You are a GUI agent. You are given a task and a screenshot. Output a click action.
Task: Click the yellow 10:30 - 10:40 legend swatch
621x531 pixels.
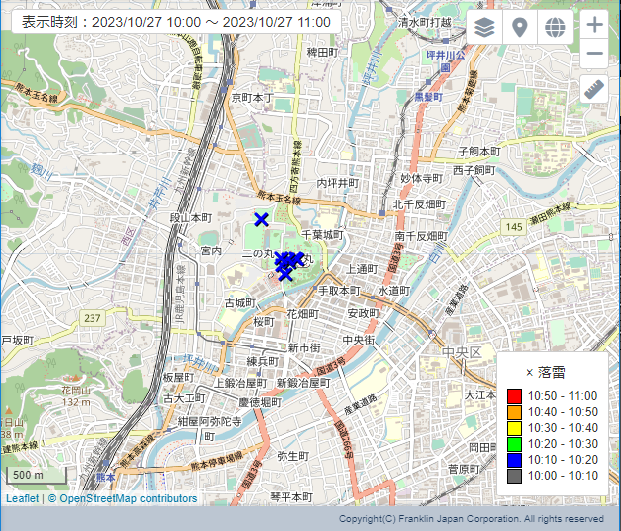(514, 427)
